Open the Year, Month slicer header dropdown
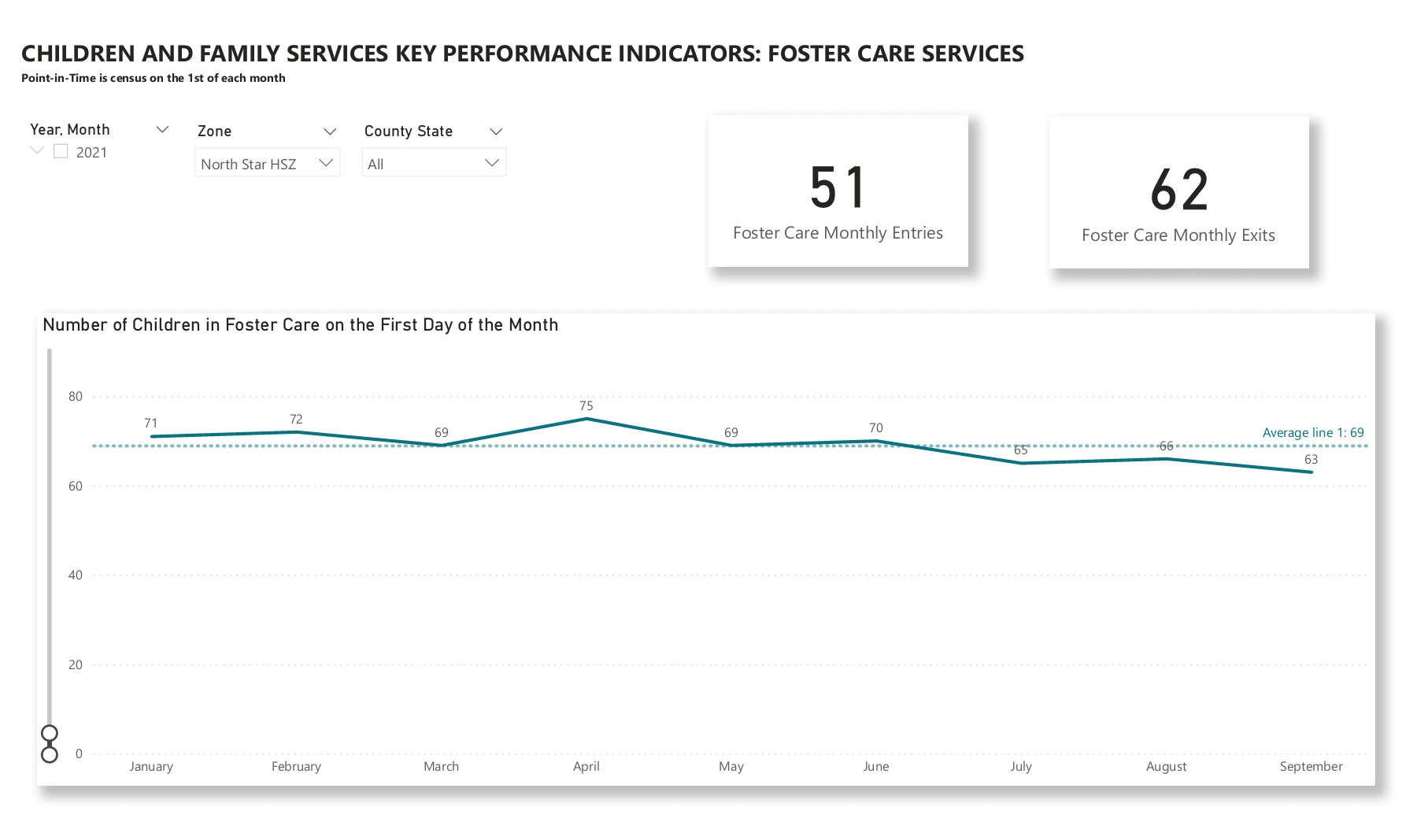The width and height of the screenshot is (1417, 840). point(163,129)
